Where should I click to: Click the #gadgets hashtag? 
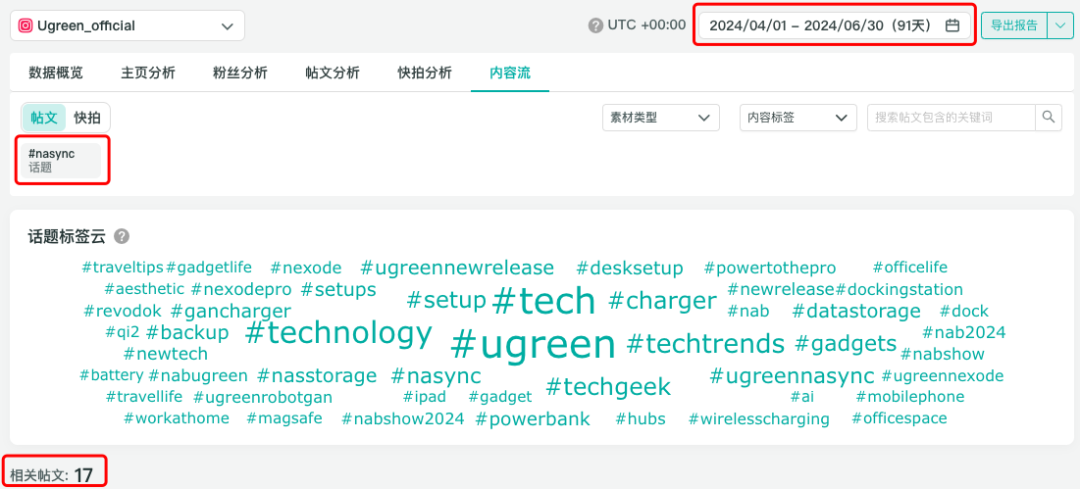tap(846, 344)
